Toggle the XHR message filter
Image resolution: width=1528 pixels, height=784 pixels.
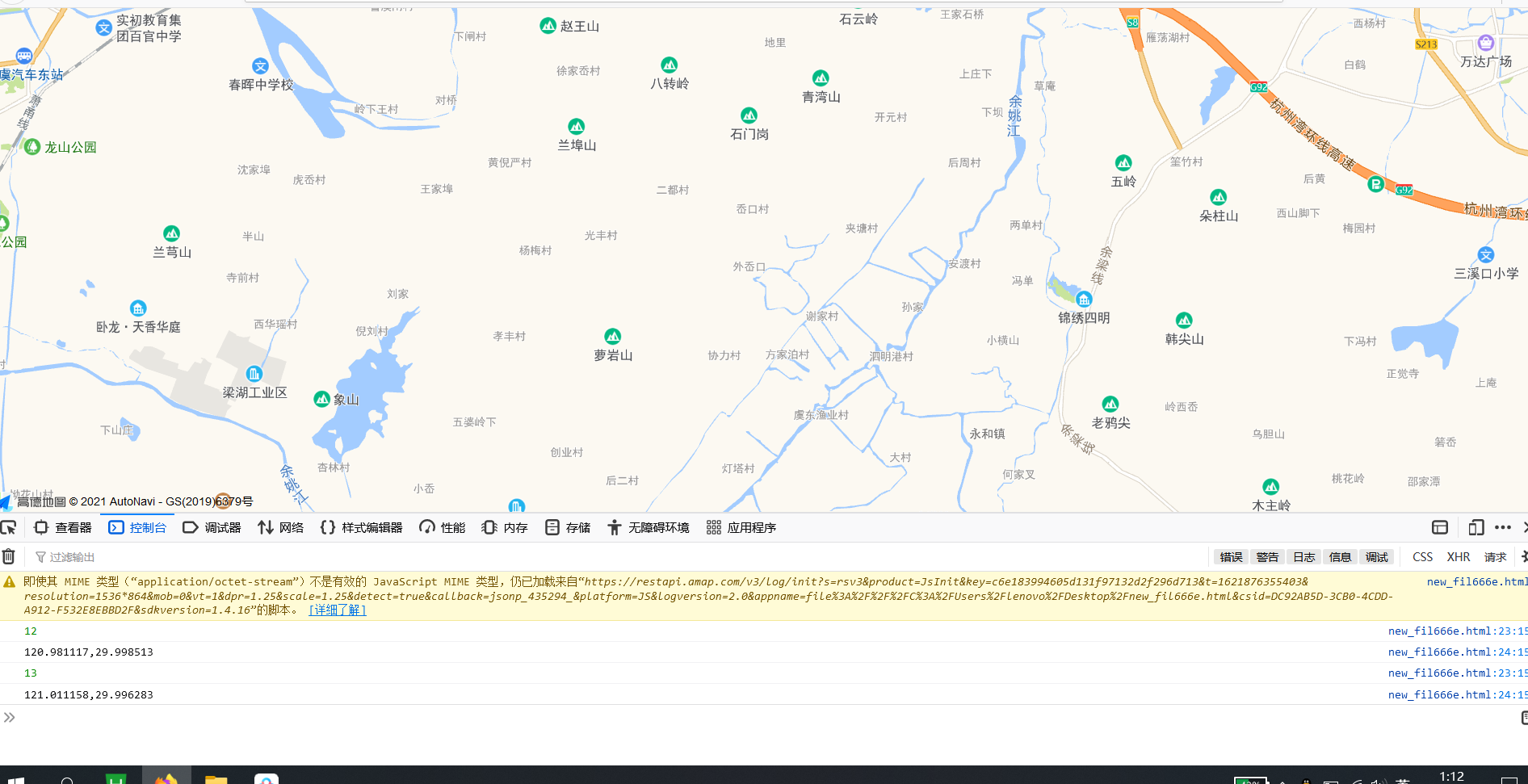point(1459,557)
